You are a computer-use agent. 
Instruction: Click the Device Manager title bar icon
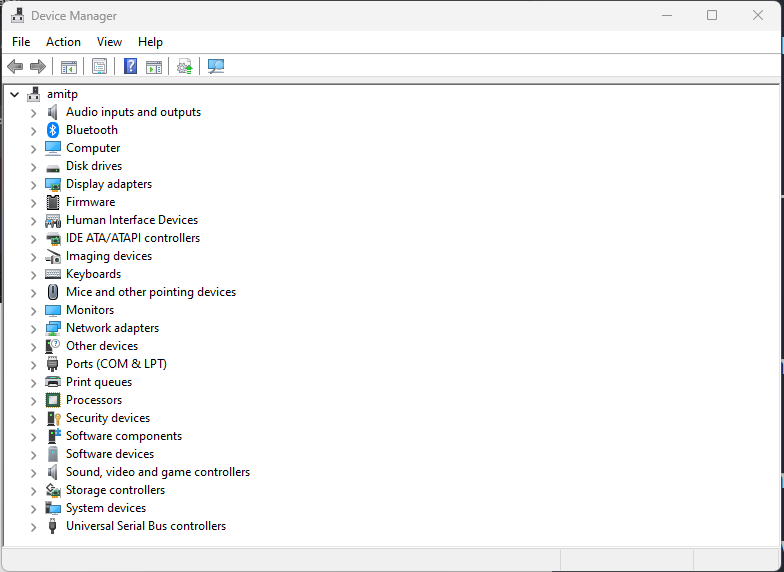click(x=18, y=16)
